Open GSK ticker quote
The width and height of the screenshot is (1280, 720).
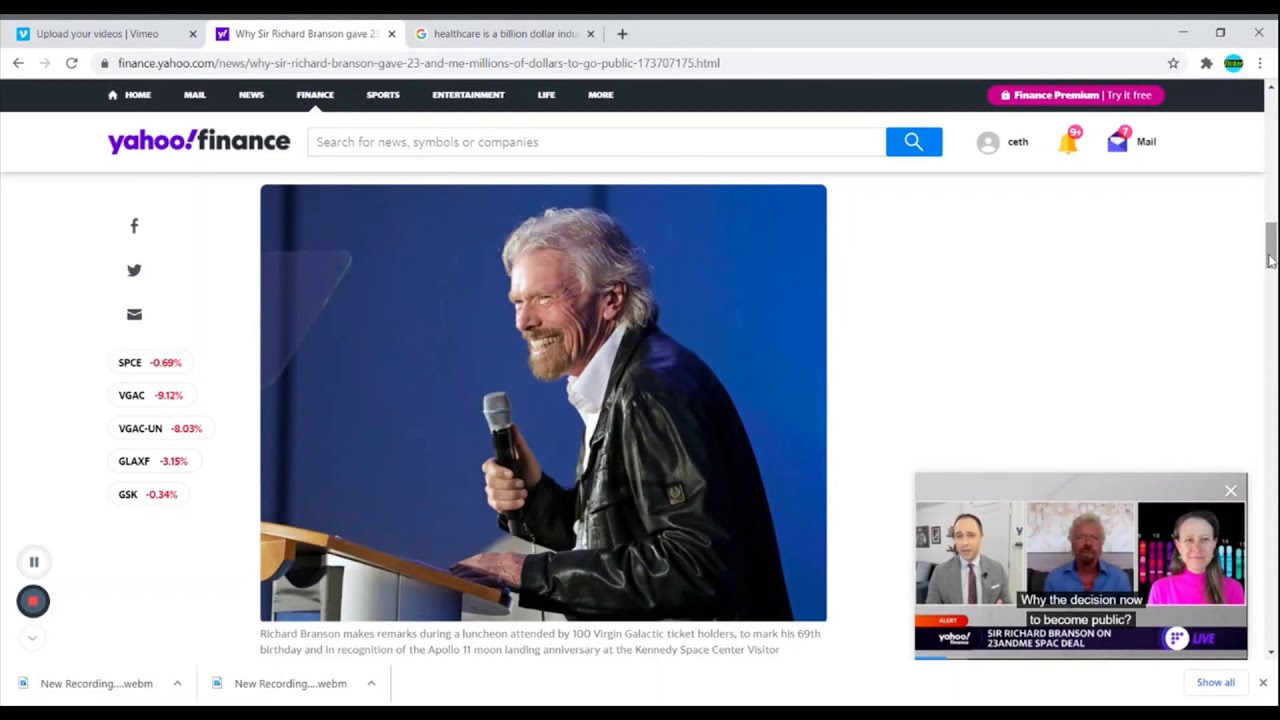pyautogui.click(x=148, y=495)
